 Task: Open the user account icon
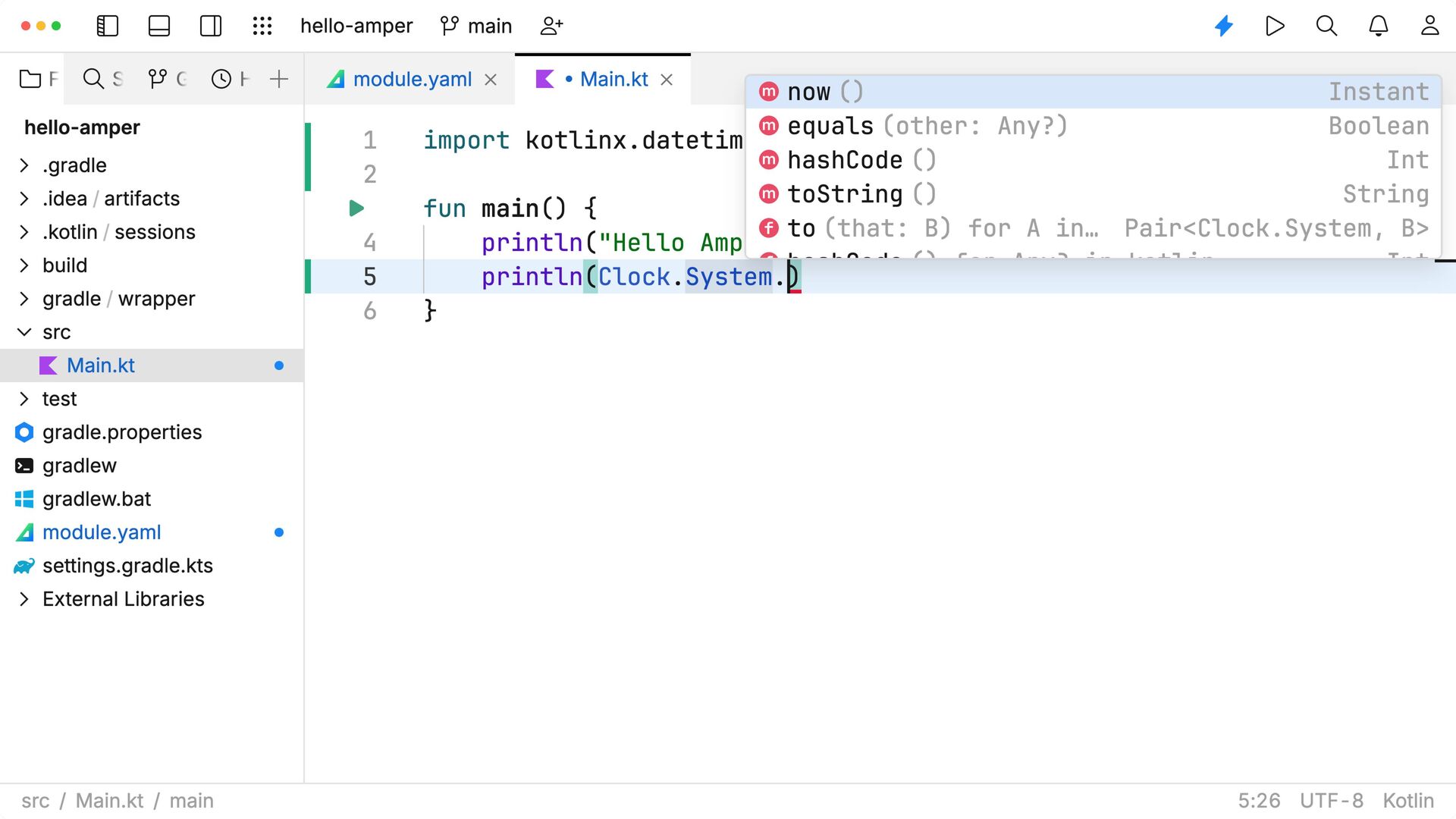click(x=1430, y=26)
